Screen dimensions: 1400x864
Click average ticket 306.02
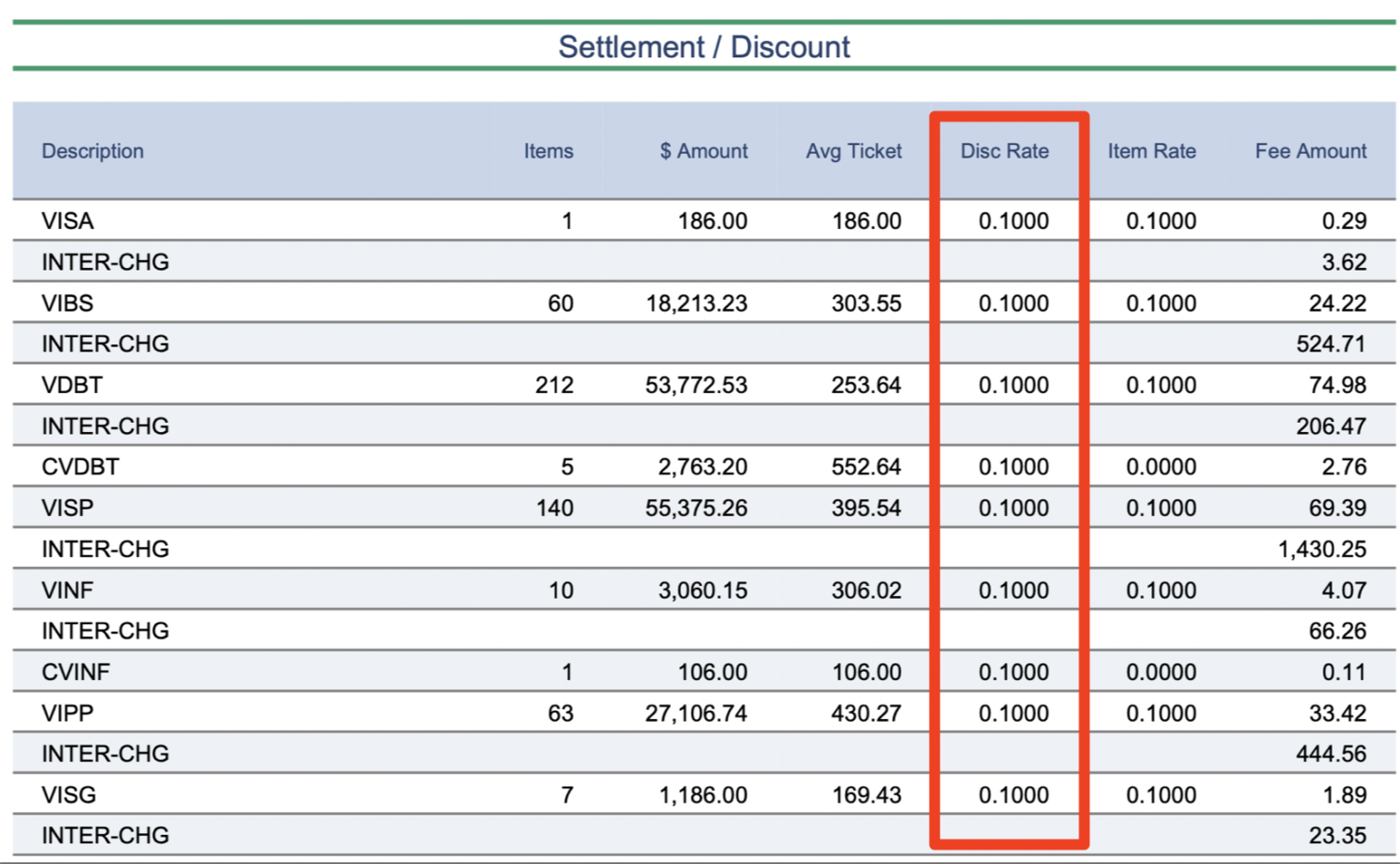coord(866,591)
